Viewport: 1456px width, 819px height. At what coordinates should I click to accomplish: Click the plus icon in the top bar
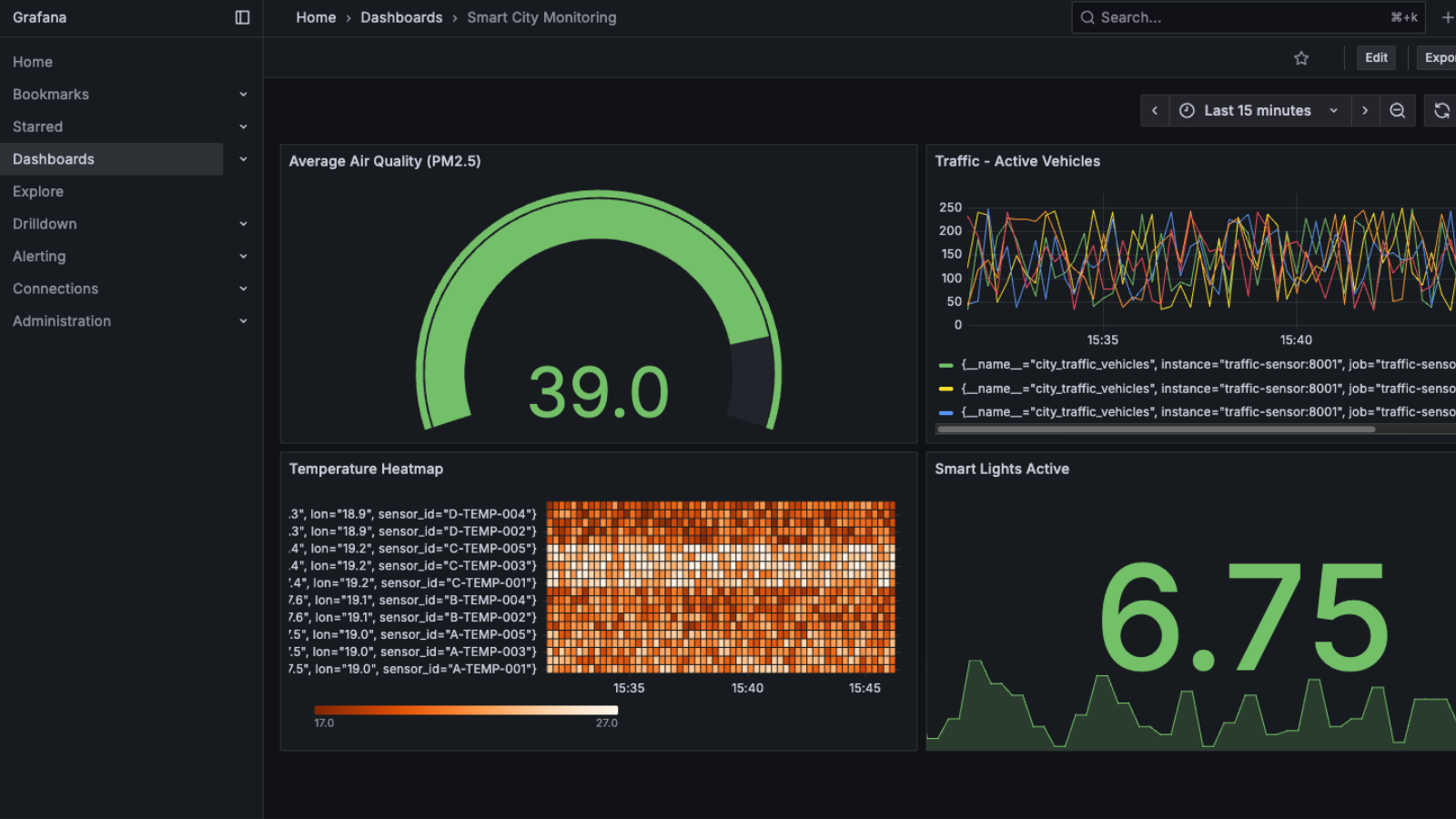coord(1447,17)
